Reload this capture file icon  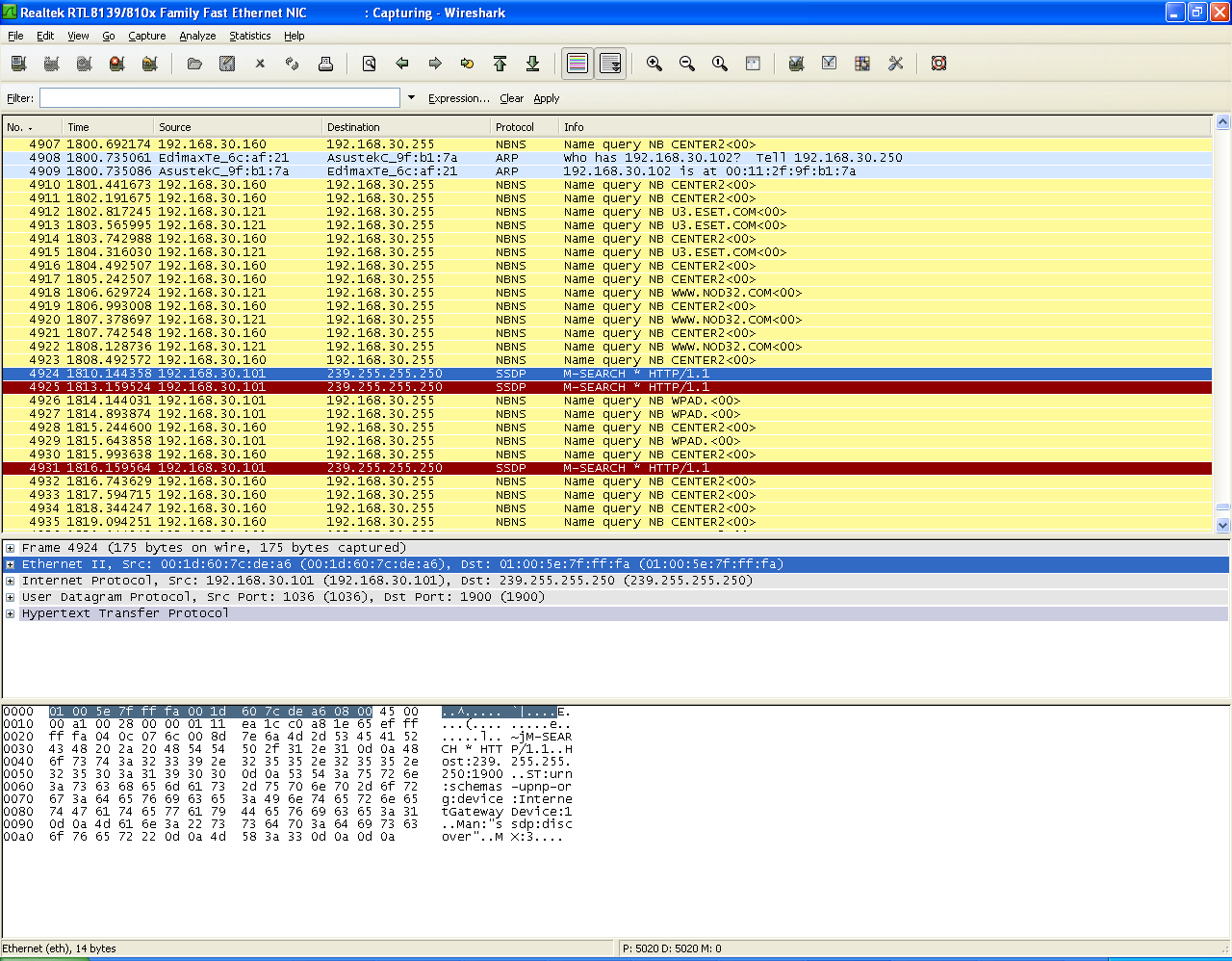click(x=293, y=64)
